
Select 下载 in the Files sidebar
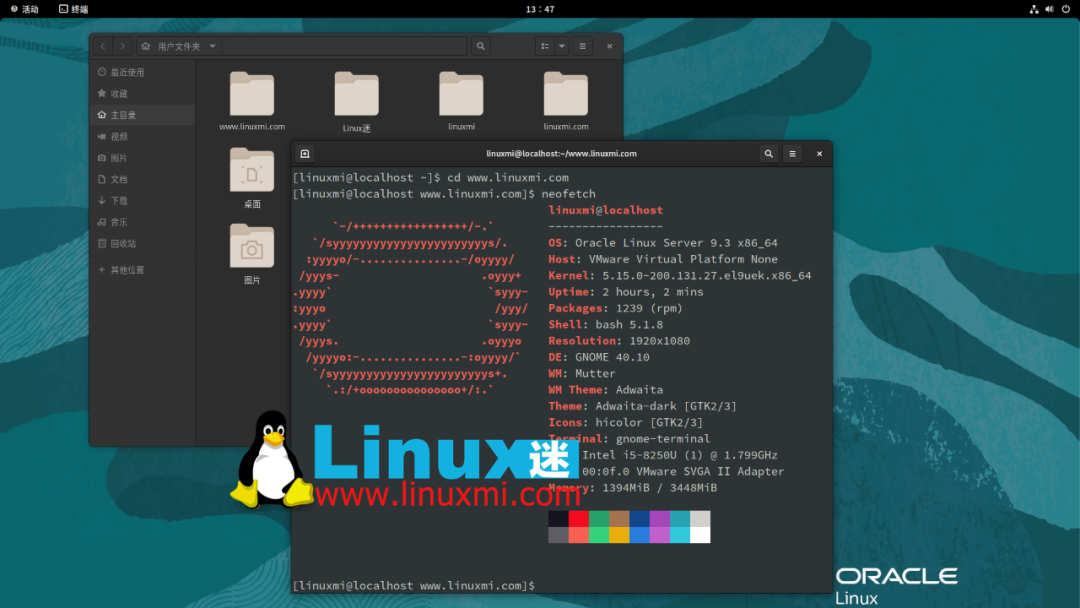click(x=143, y=200)
